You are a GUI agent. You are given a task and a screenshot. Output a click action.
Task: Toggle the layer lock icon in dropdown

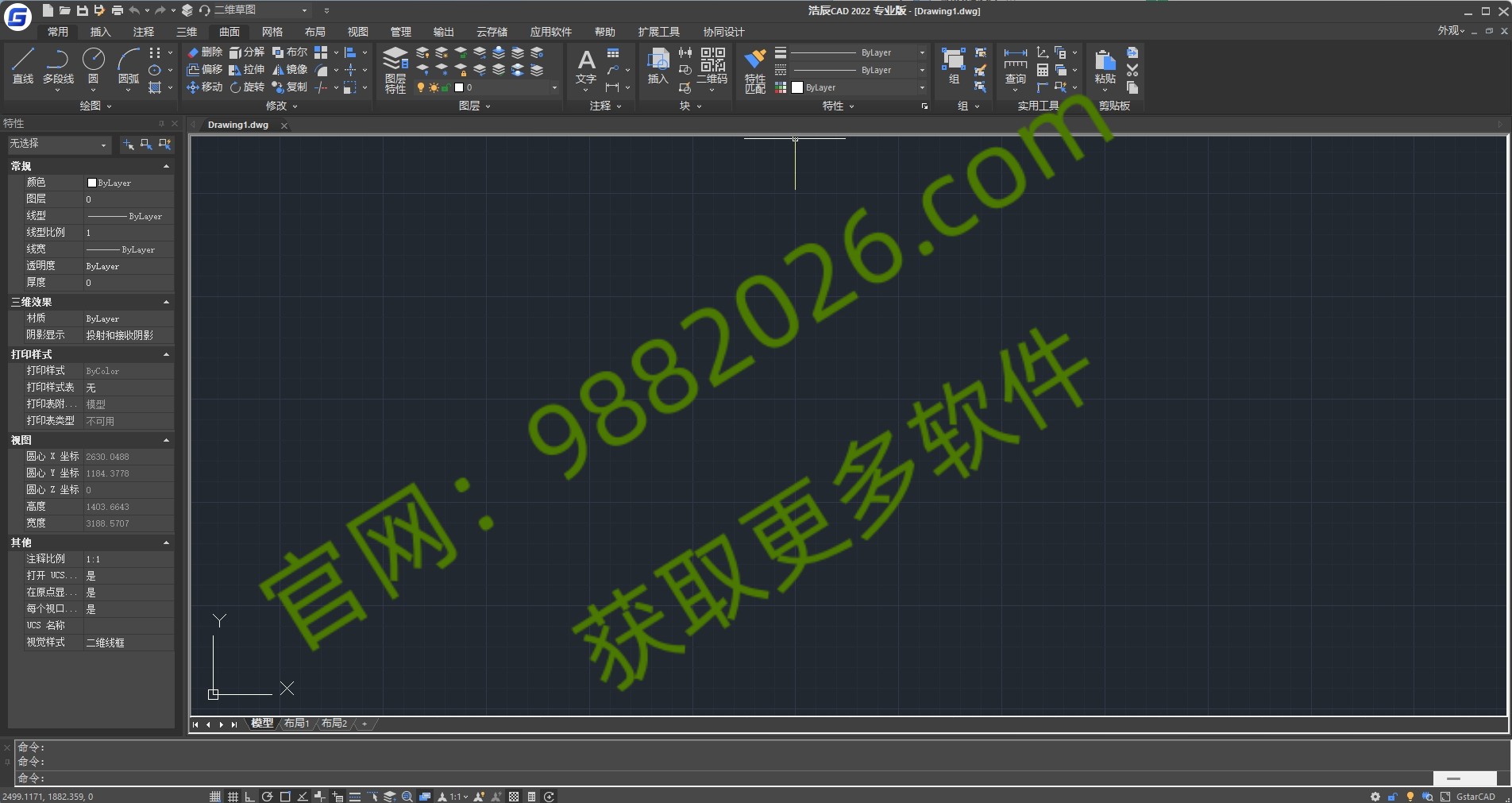pyautogui.click(x=445, y=87)
